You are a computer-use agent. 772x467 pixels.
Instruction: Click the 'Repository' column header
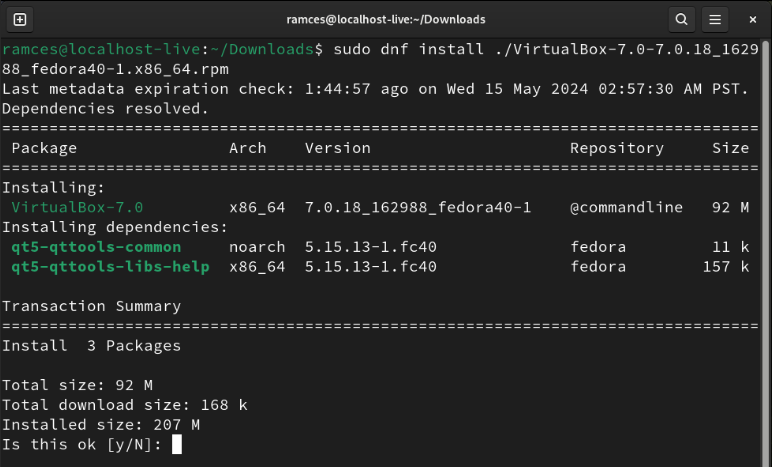pos(617,148)
